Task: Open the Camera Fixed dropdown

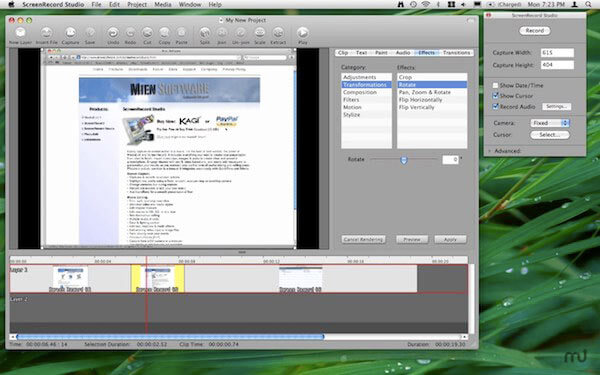Action: tap(550, 123)
